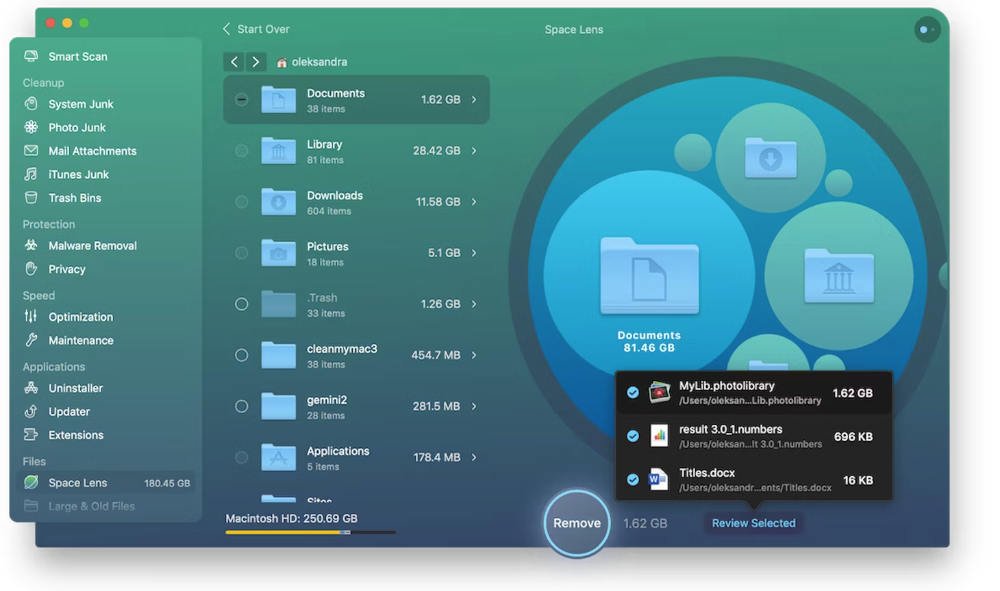
Task: Click the Macintosh HD usage bar
Action: 311,532
